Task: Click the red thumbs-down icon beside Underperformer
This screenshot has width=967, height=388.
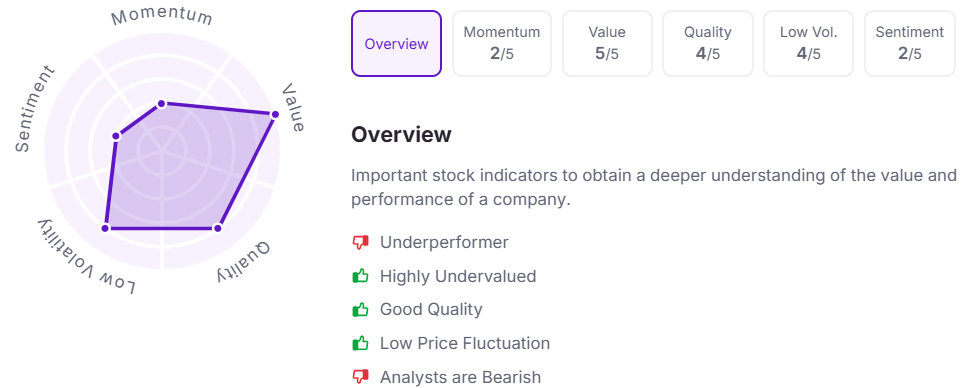Action: pyautogui.click(x=360, y=242)
